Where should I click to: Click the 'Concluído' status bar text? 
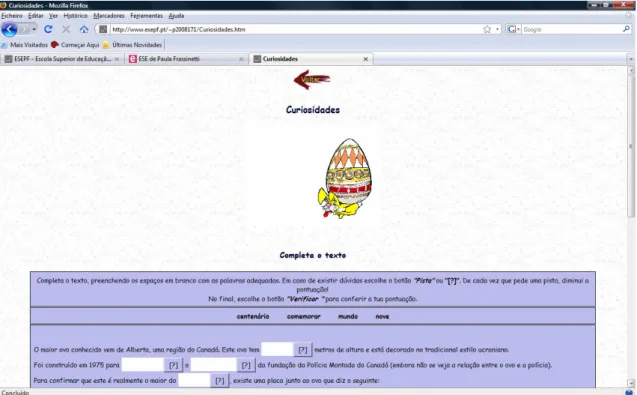tap(15, 393)
